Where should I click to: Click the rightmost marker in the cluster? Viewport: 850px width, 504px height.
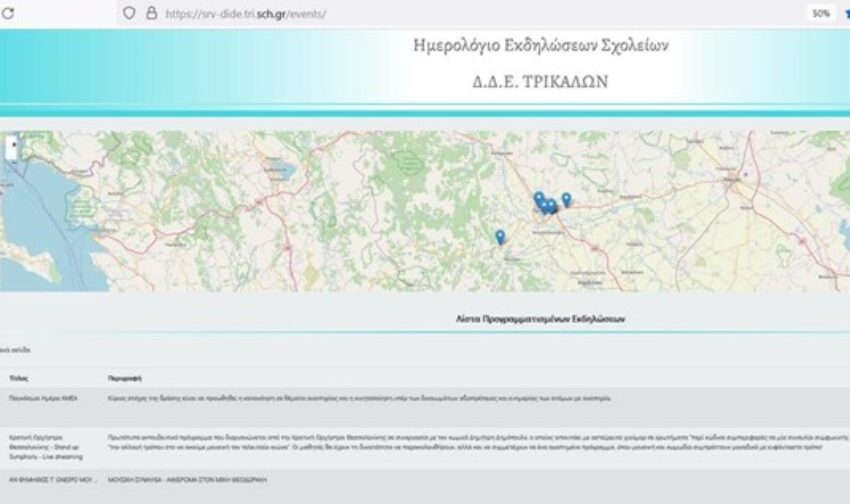click(x=566, y=200)
